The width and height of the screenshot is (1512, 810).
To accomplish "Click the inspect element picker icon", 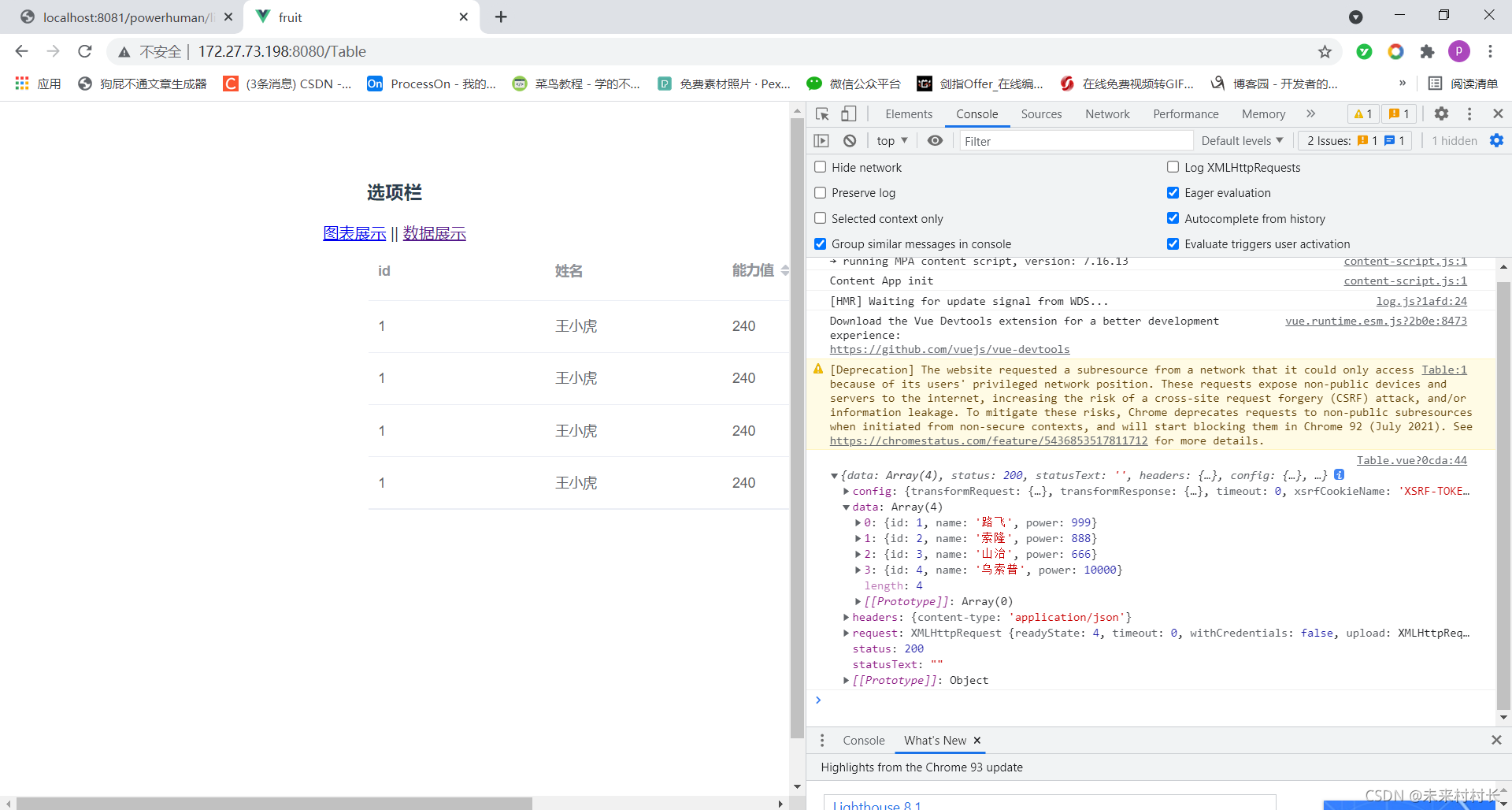I will coord(822,114).
